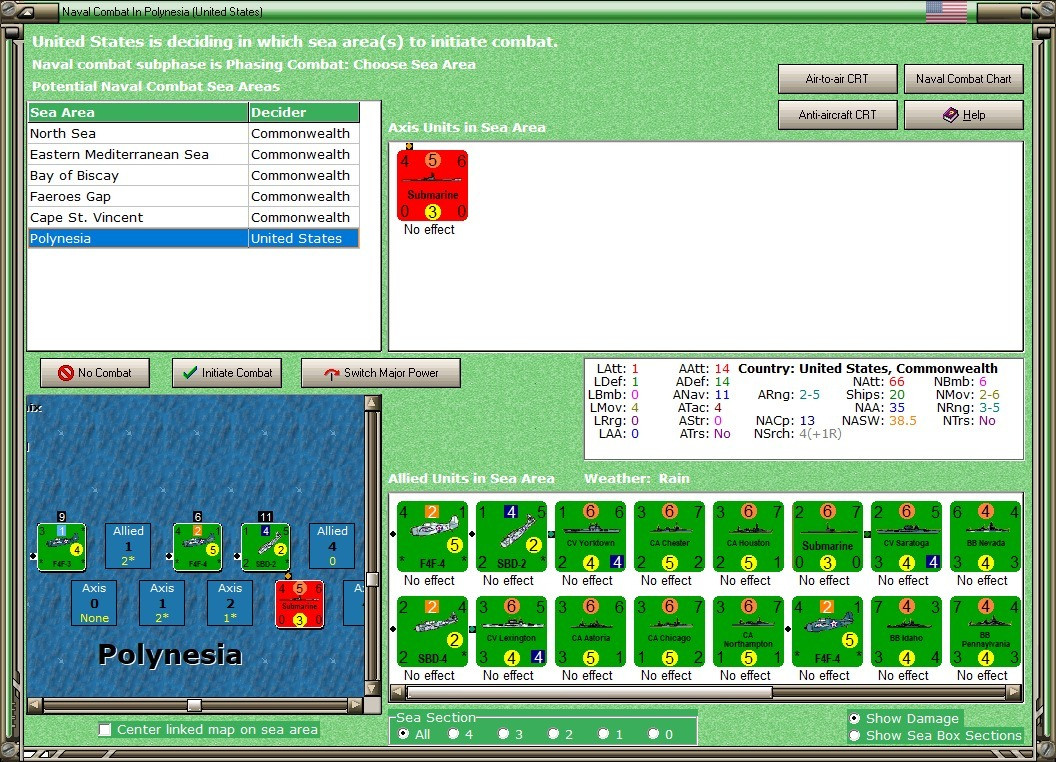Select sea section 4 radio button
This screenshot has width=1056, height=762.
[453, 734]
